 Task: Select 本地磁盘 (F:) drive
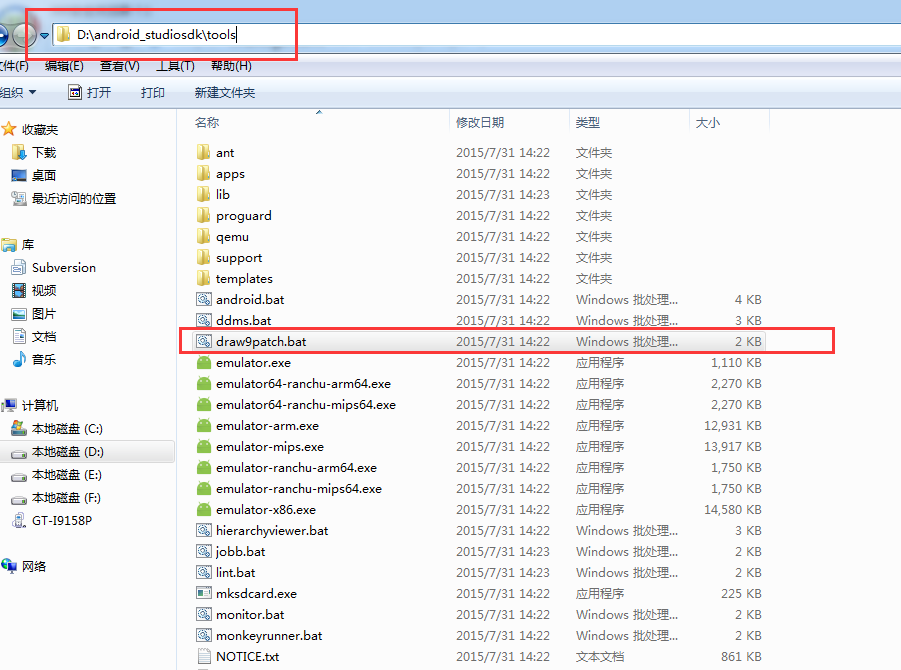point(56,498)
